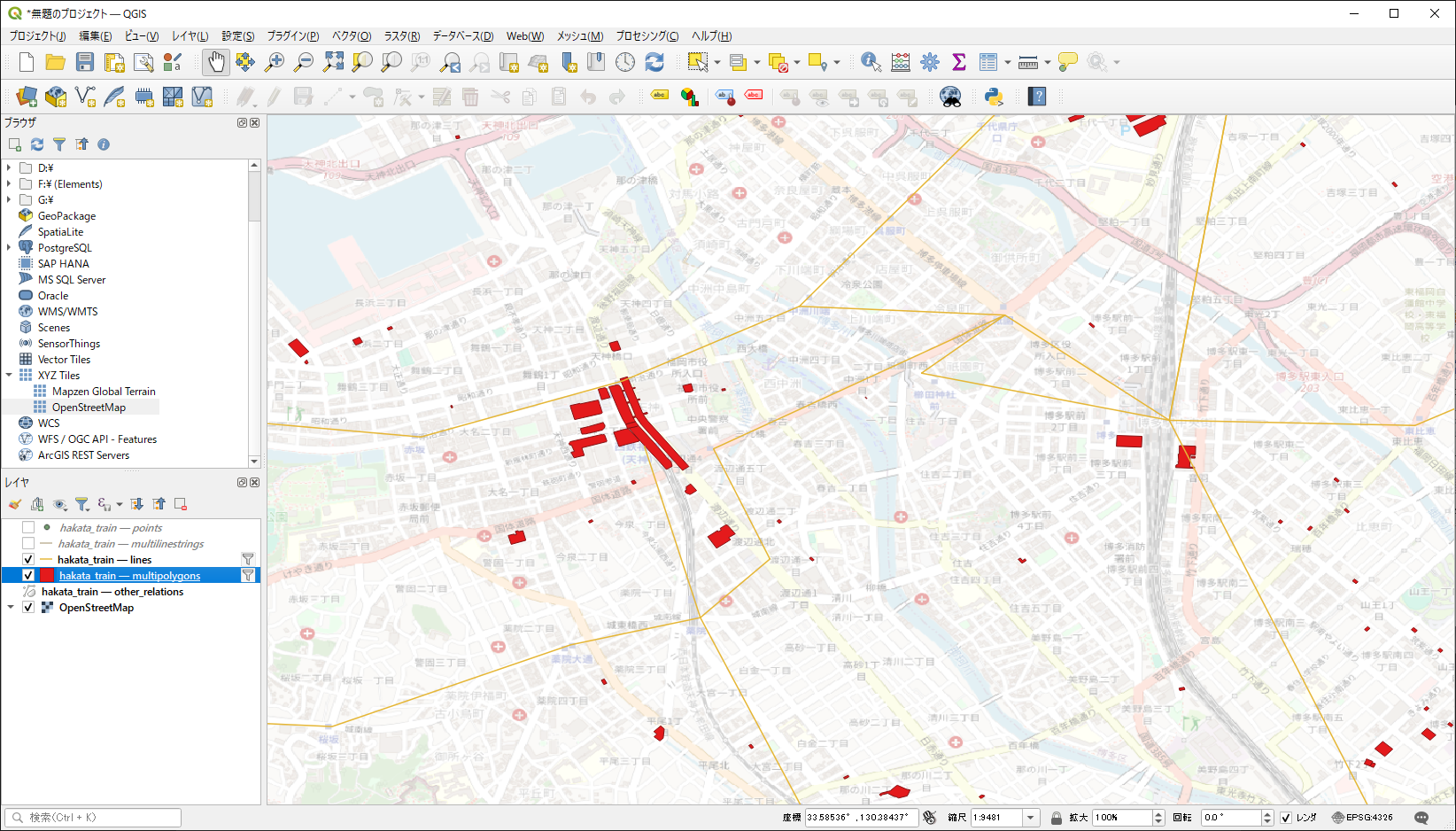Click the Zoom In magnifier tool
Image resolution: width=1456 pixels, height=831 pixels.
(x=275, y=62)
